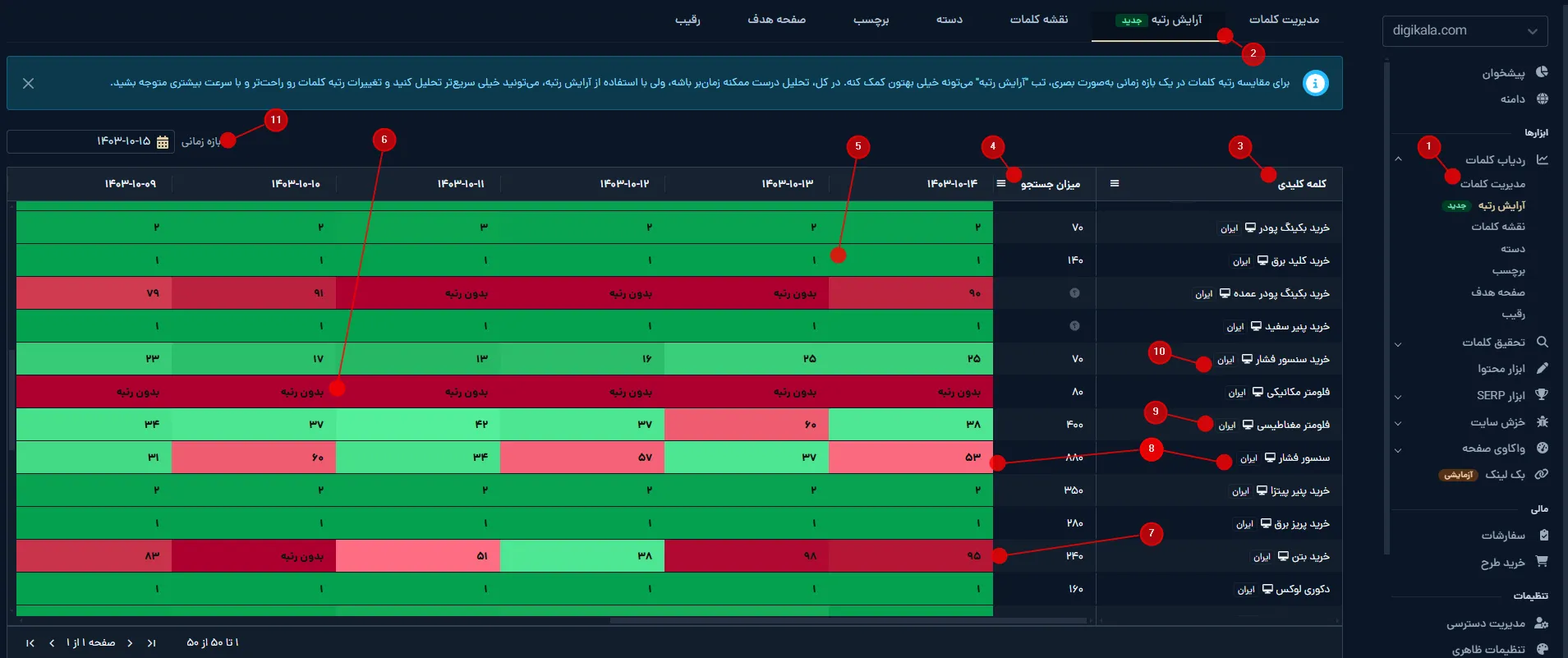Open the کلمه کلیدی column menu icon

pos(1115,183)
